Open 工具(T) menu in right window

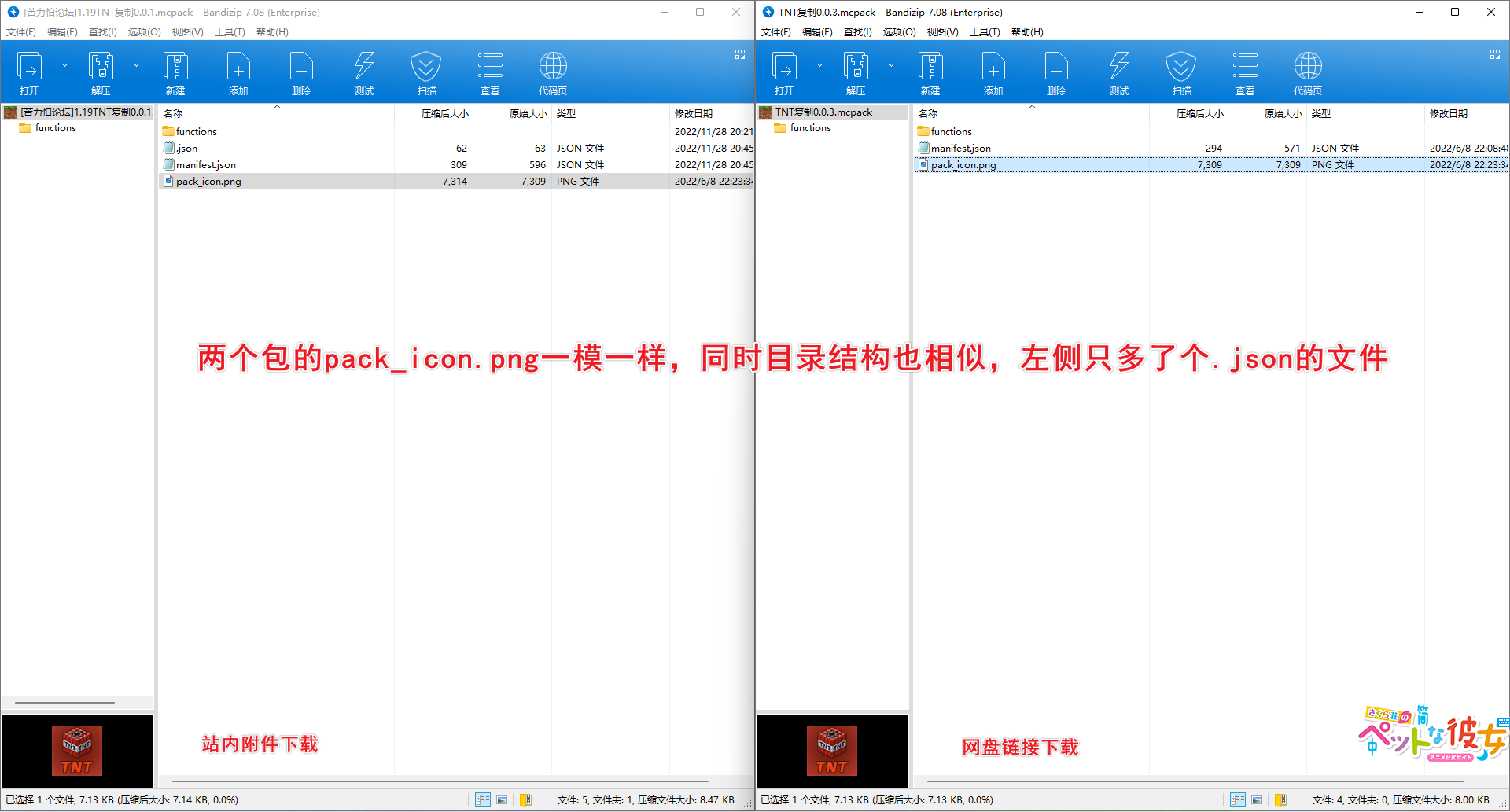[x=985, y=32]
